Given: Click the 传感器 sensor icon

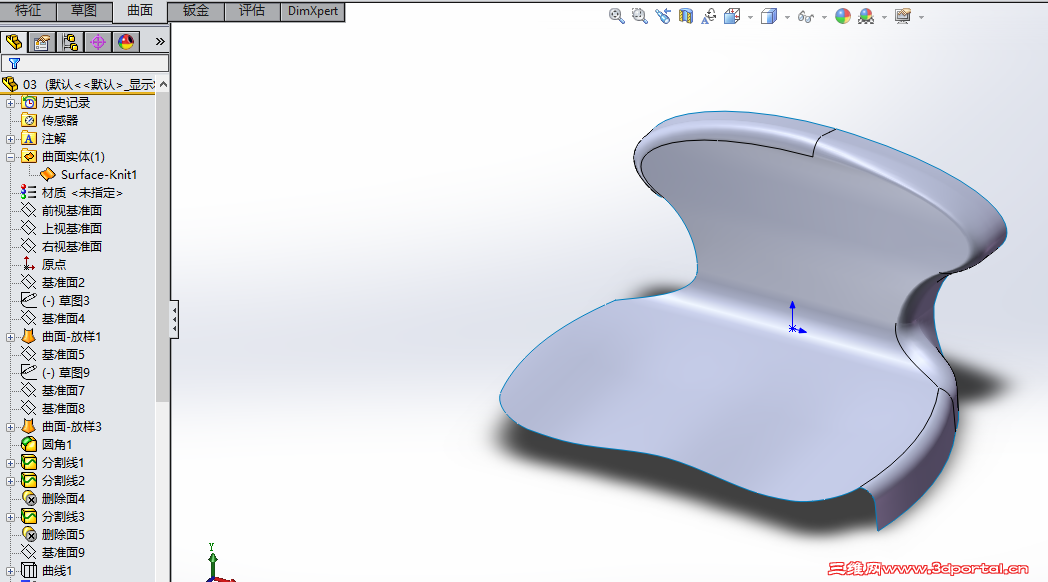Looking at the screenshot, I should coord(29,120).
